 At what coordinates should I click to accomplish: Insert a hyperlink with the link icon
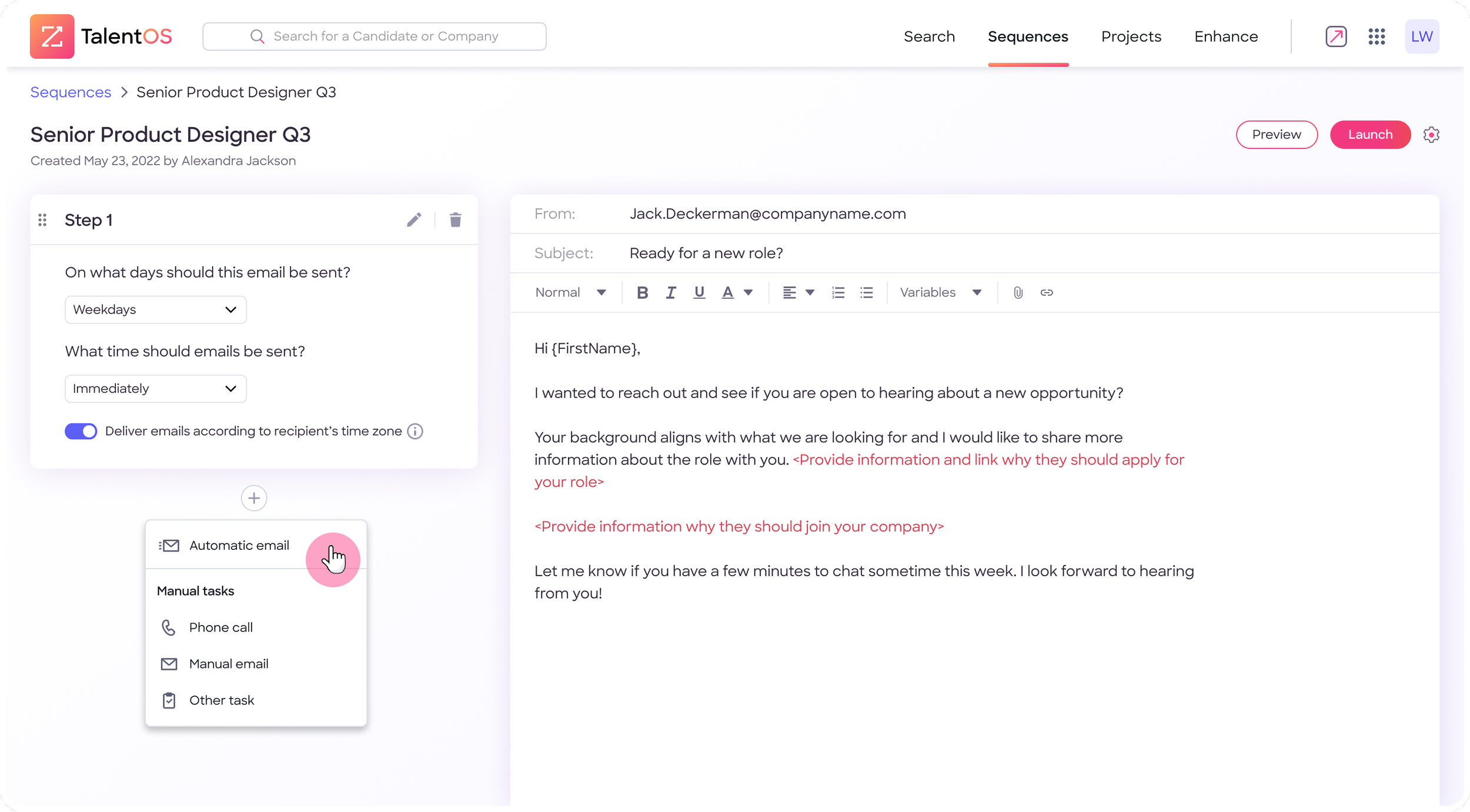pyautogui.click(x=1047, y=293)
